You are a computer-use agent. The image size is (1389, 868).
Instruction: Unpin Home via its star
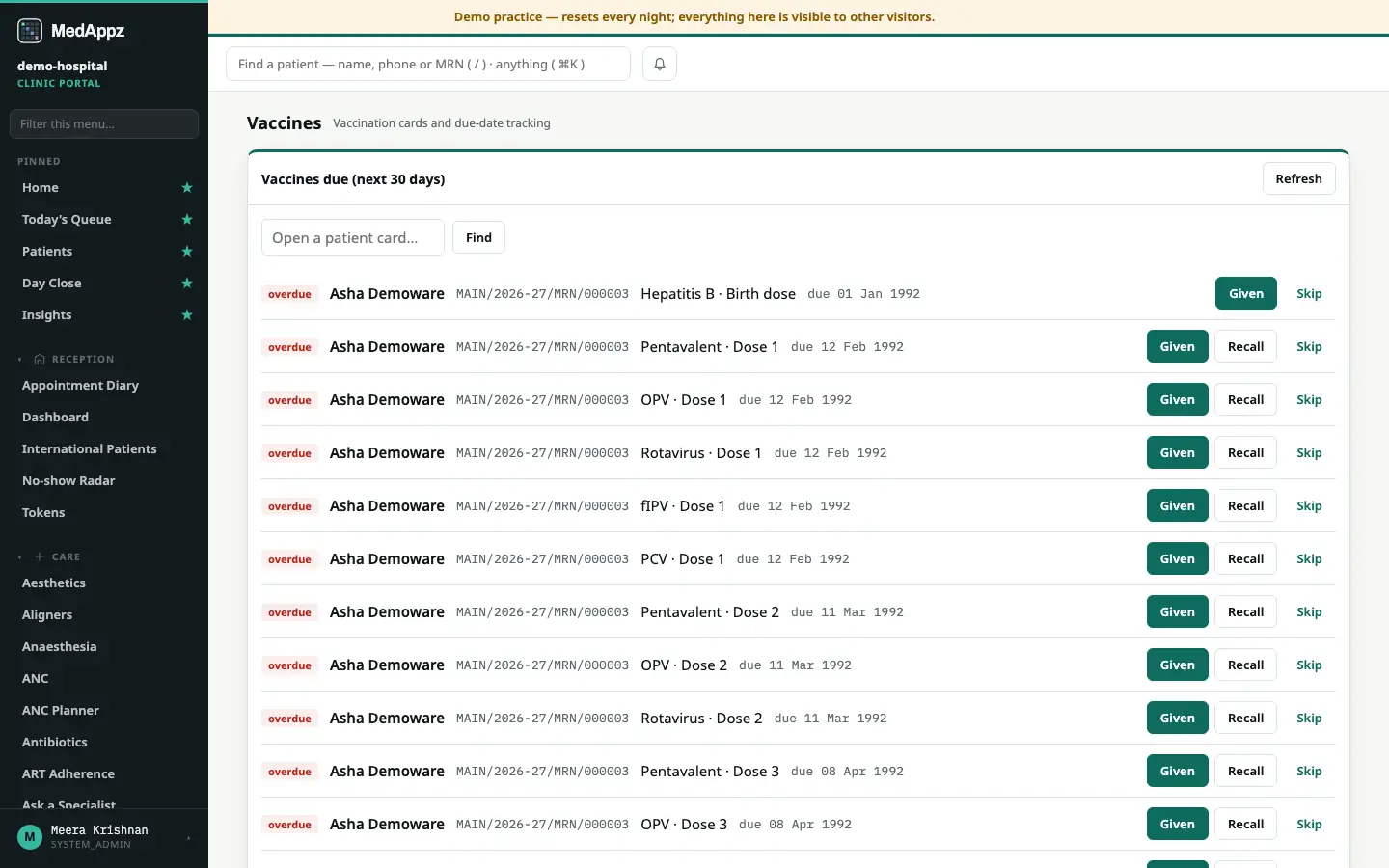187,188
